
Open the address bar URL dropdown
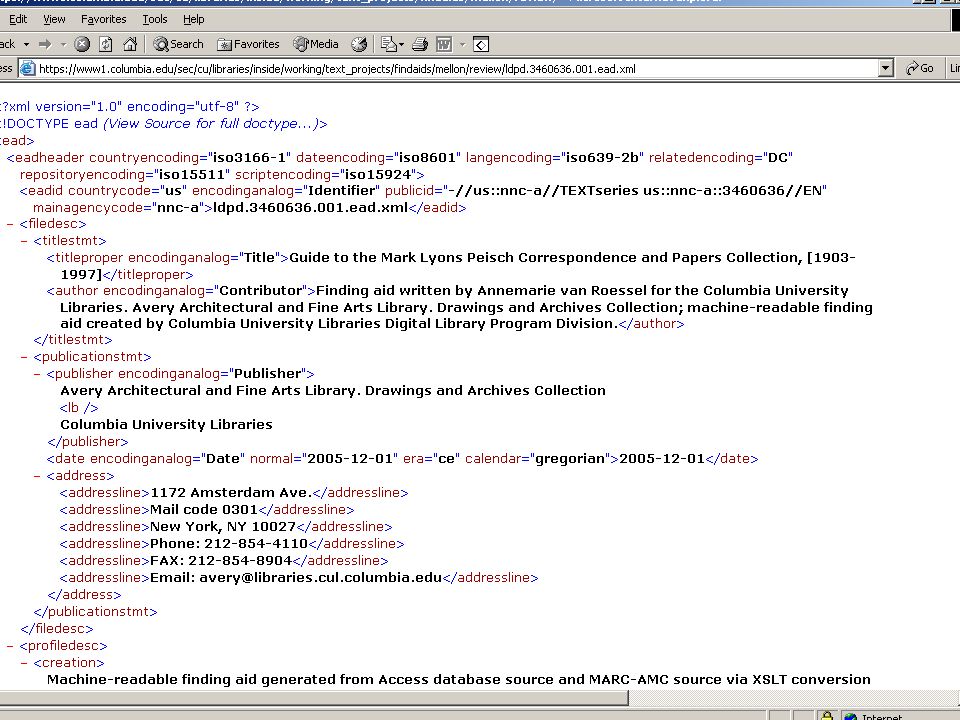tap(885, 69)
